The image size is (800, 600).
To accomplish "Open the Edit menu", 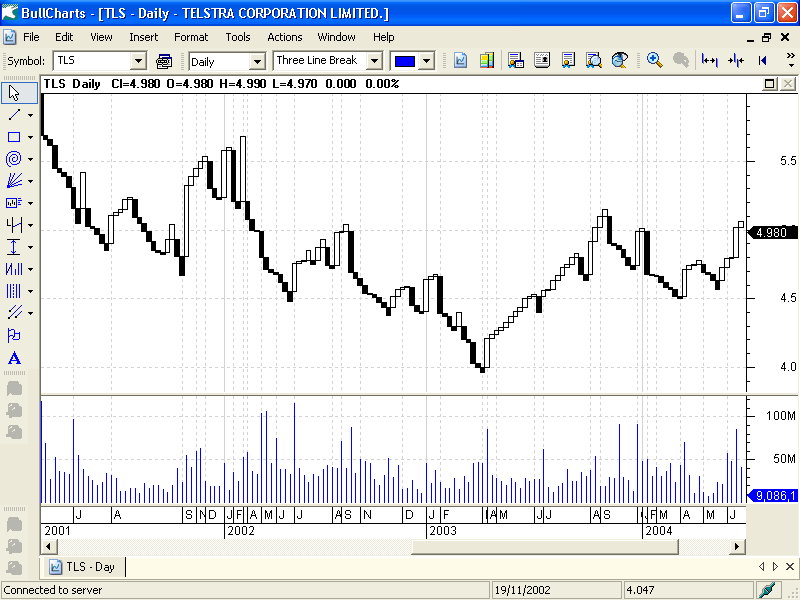I will pos(64,37).
